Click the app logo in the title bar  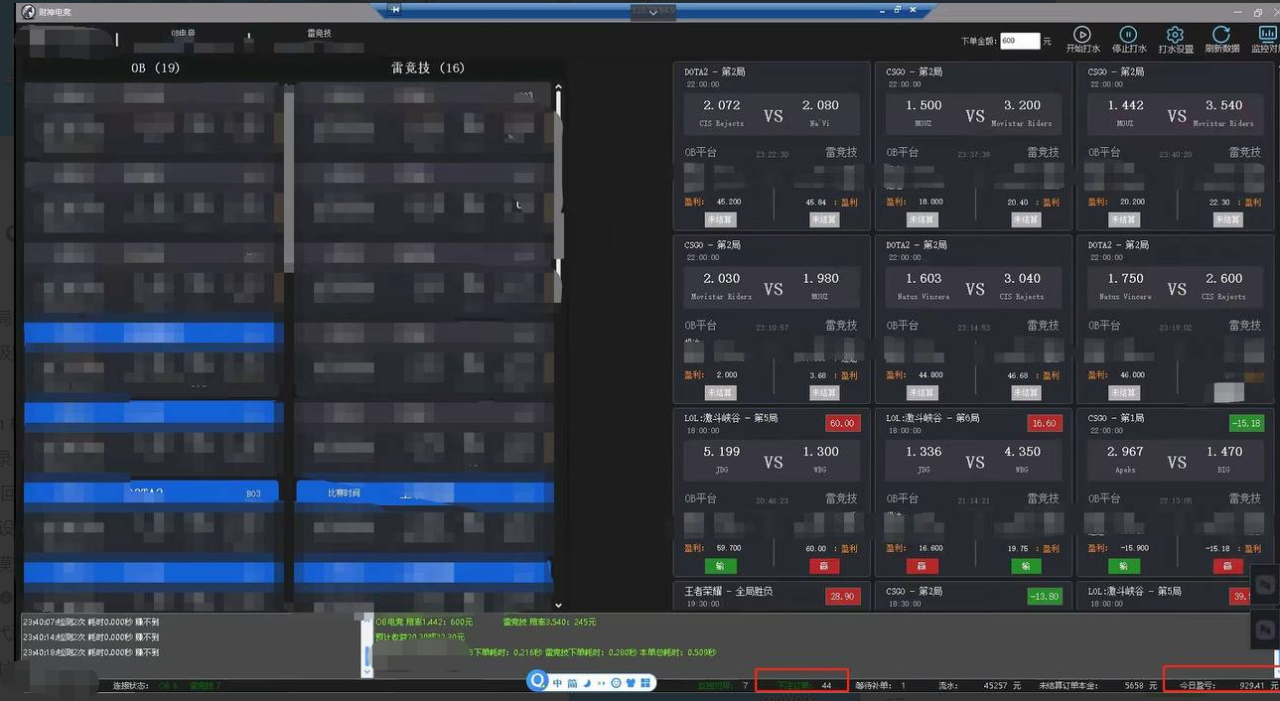[x=28, y=12]
